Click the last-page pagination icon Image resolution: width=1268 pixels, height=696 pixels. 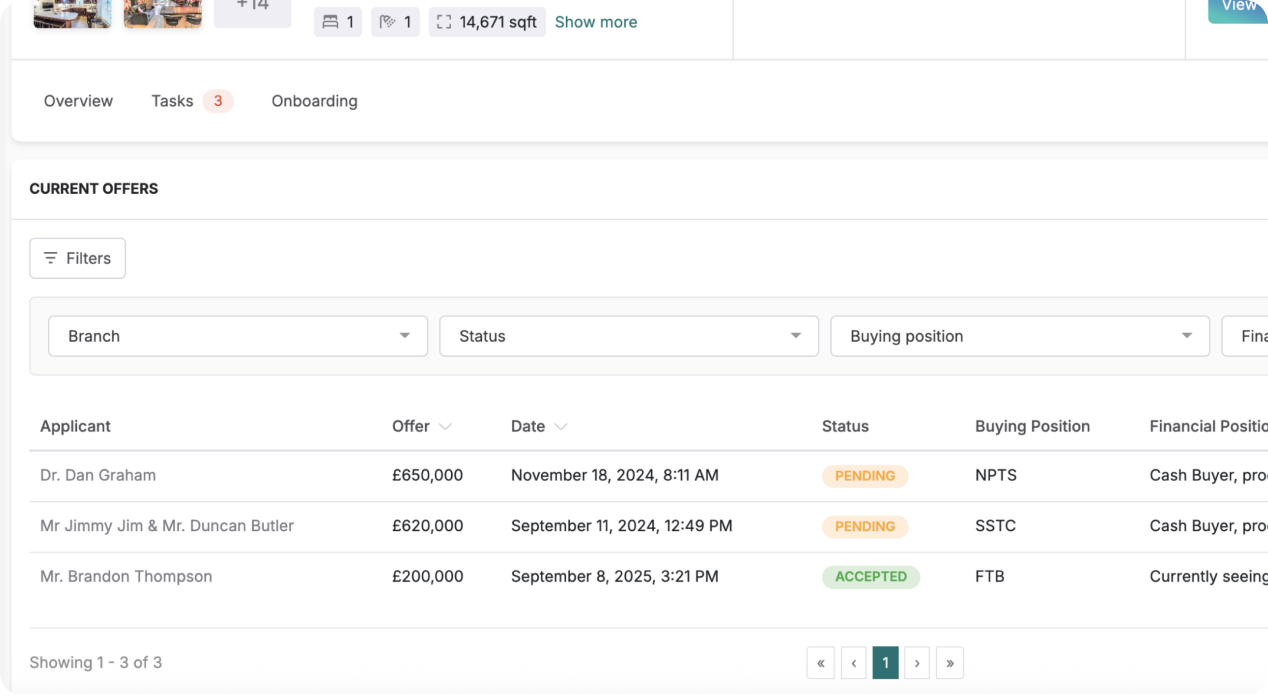point(949,662)
